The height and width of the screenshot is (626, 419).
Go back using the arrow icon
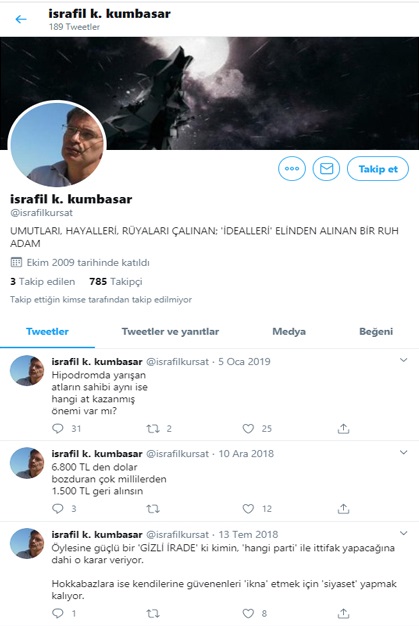click(x=21, y=19)
